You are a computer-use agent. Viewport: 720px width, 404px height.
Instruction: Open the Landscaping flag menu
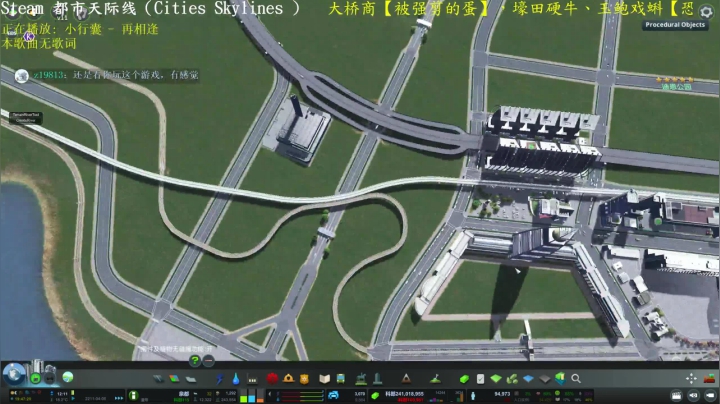[435, 379]
